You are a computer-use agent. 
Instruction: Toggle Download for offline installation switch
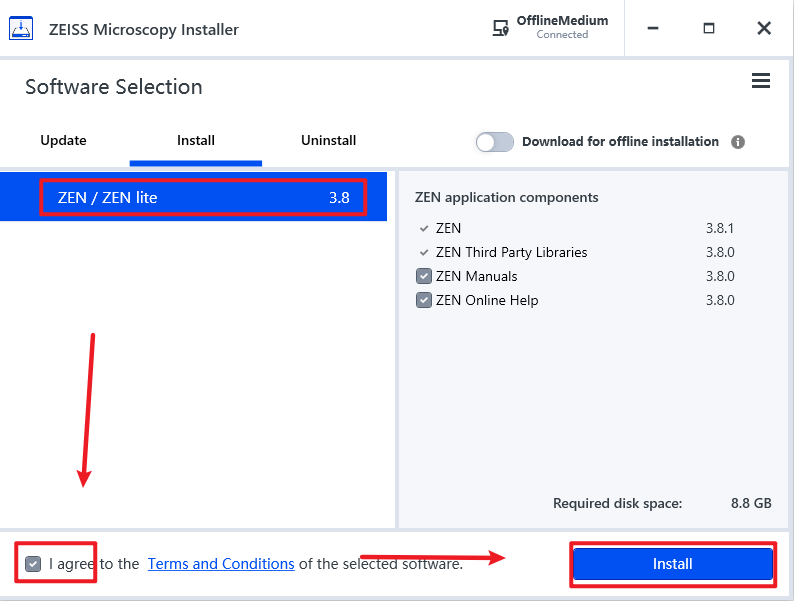(494, 142)
